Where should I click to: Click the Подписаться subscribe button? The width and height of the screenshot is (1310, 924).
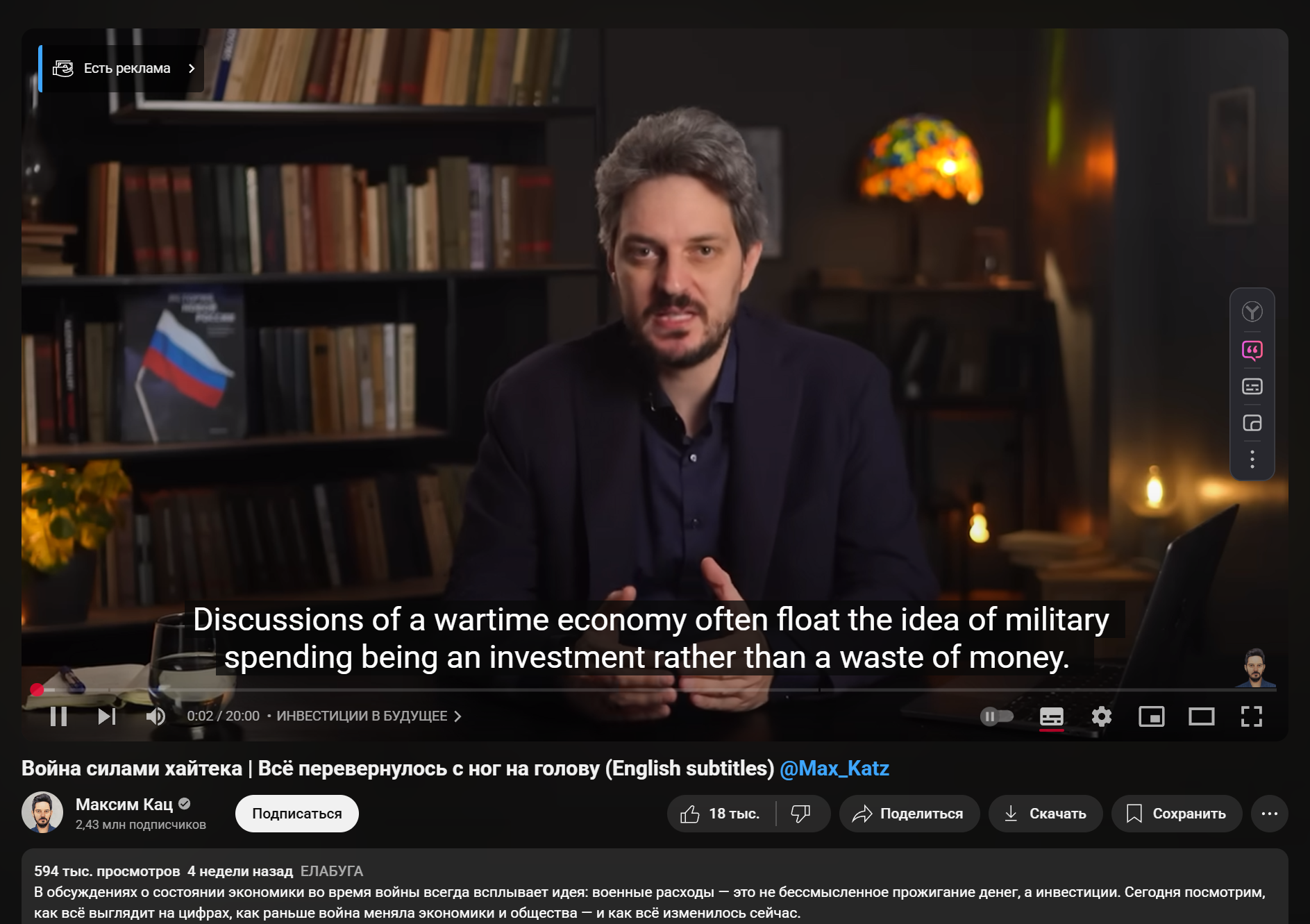pos(297,814)
